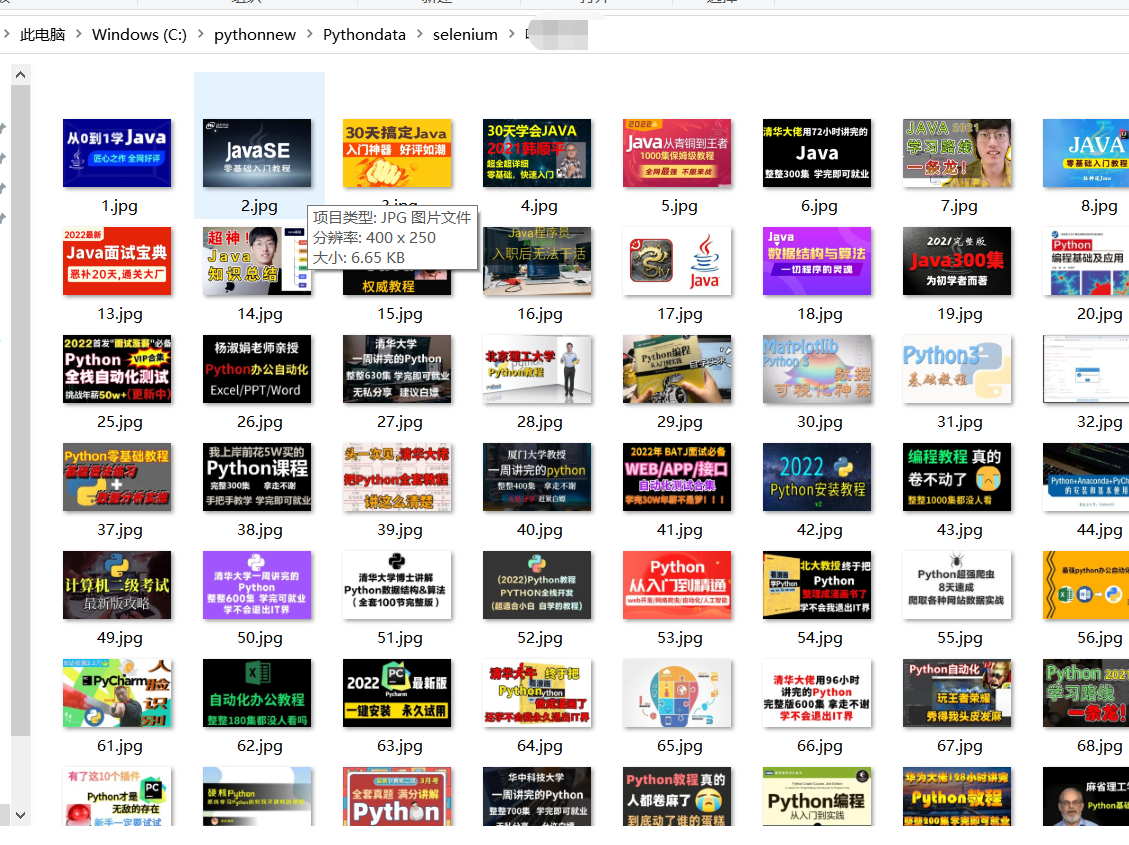Select the 20.jpg thumbnail
The height and width of the screenshot is (845, 1129).
pos(1086,261)
